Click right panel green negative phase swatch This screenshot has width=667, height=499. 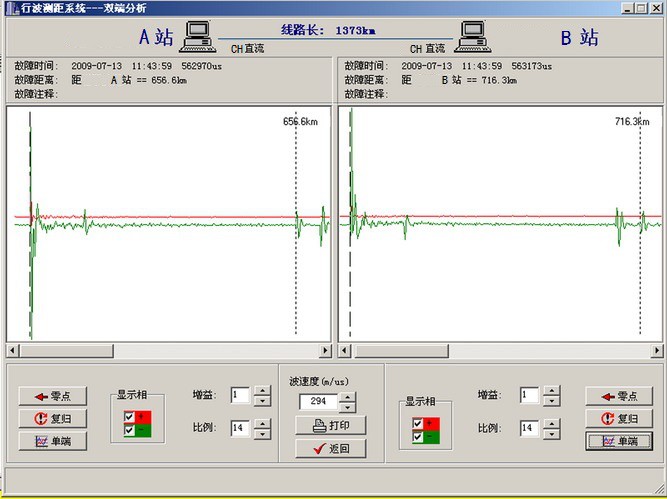431,437
